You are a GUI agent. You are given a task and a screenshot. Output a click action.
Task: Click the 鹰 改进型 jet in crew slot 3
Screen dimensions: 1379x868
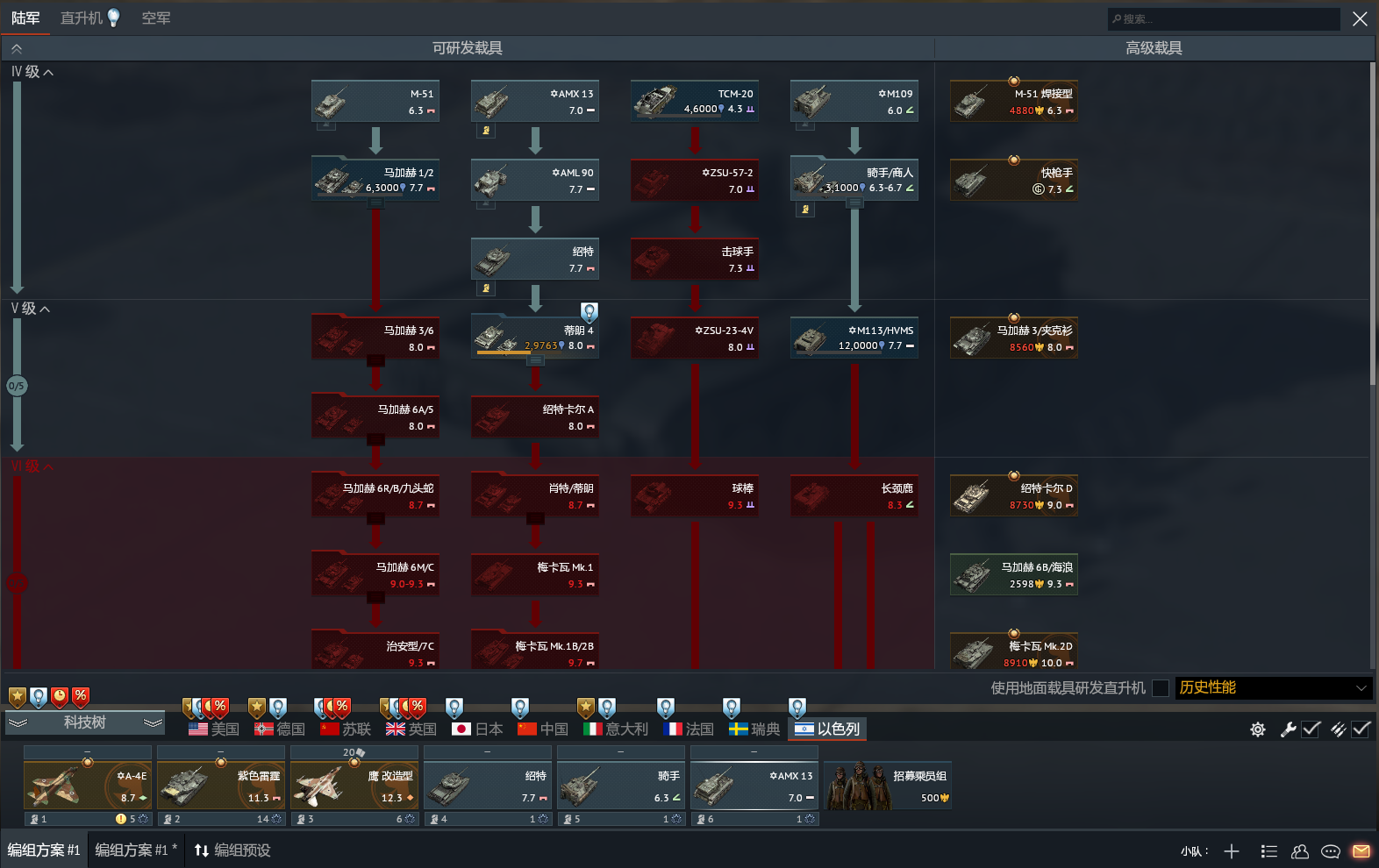coord(354,786)
